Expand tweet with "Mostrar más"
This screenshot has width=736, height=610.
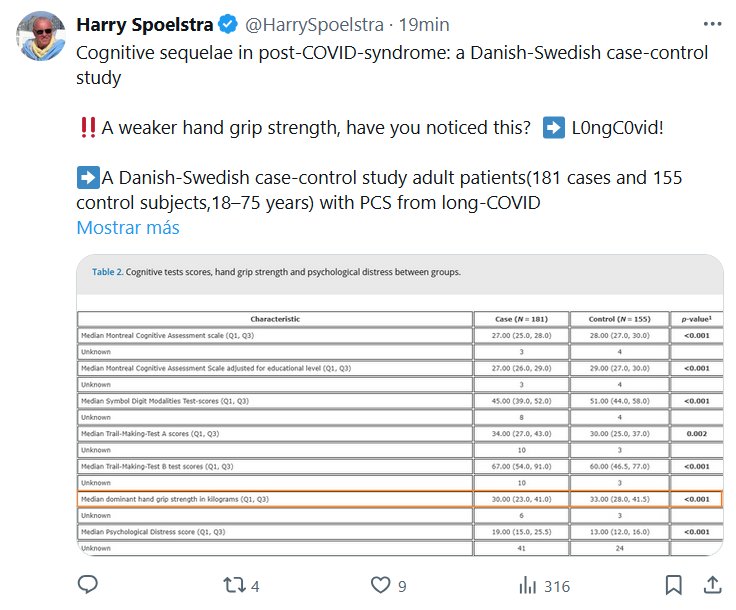pyautogui.click(x=128, y=227)
